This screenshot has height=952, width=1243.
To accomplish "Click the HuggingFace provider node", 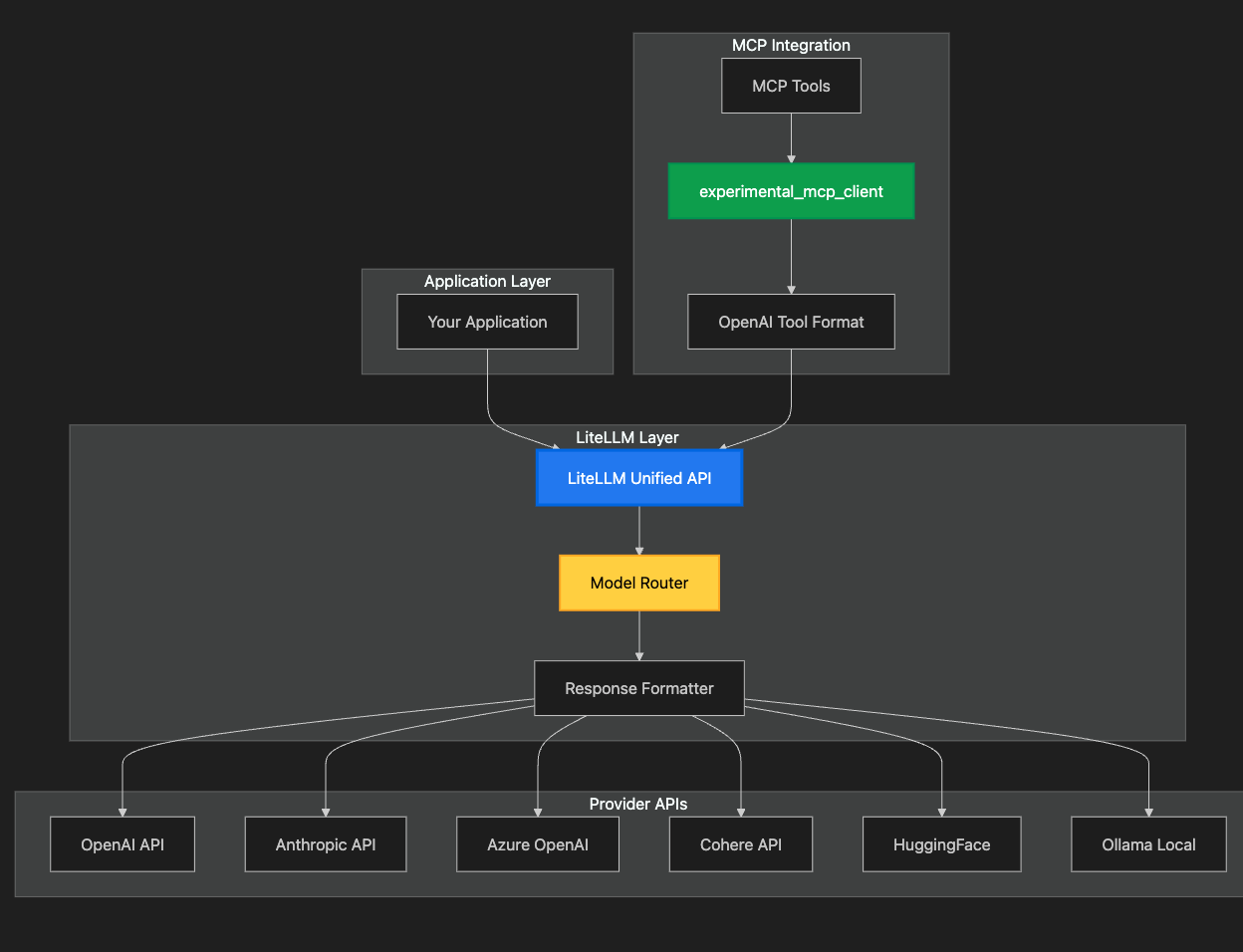I will pyautogui.click(x=942, y=844).
